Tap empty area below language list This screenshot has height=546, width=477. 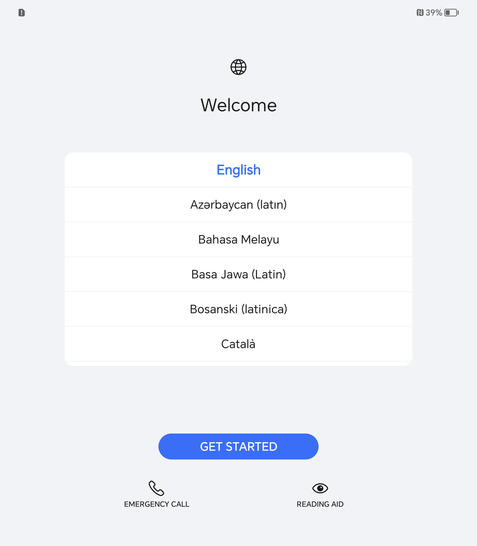coord(238,399)
